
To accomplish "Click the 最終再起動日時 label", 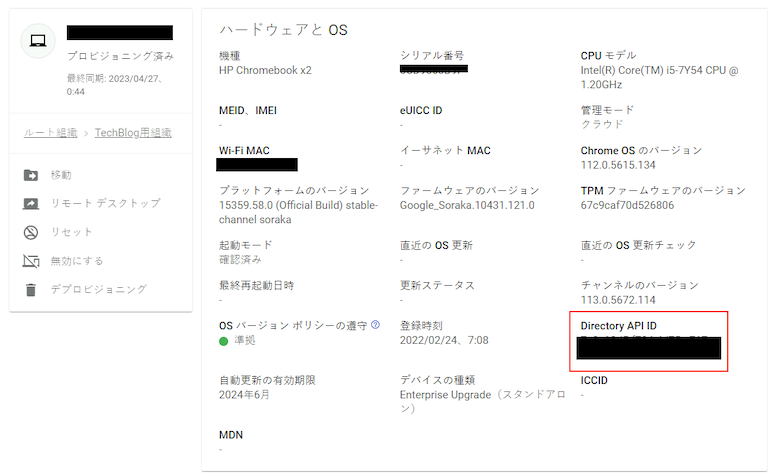I will pos(256,285).
